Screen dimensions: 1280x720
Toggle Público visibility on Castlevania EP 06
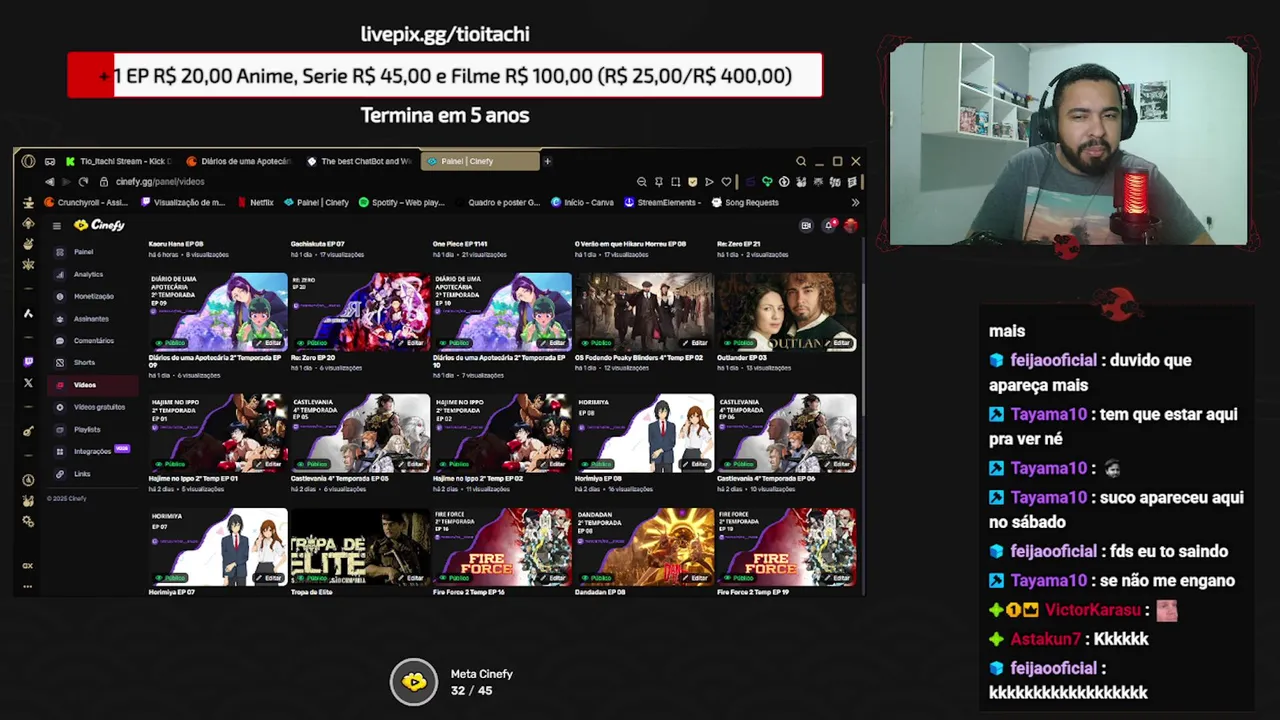pos(740,464)
